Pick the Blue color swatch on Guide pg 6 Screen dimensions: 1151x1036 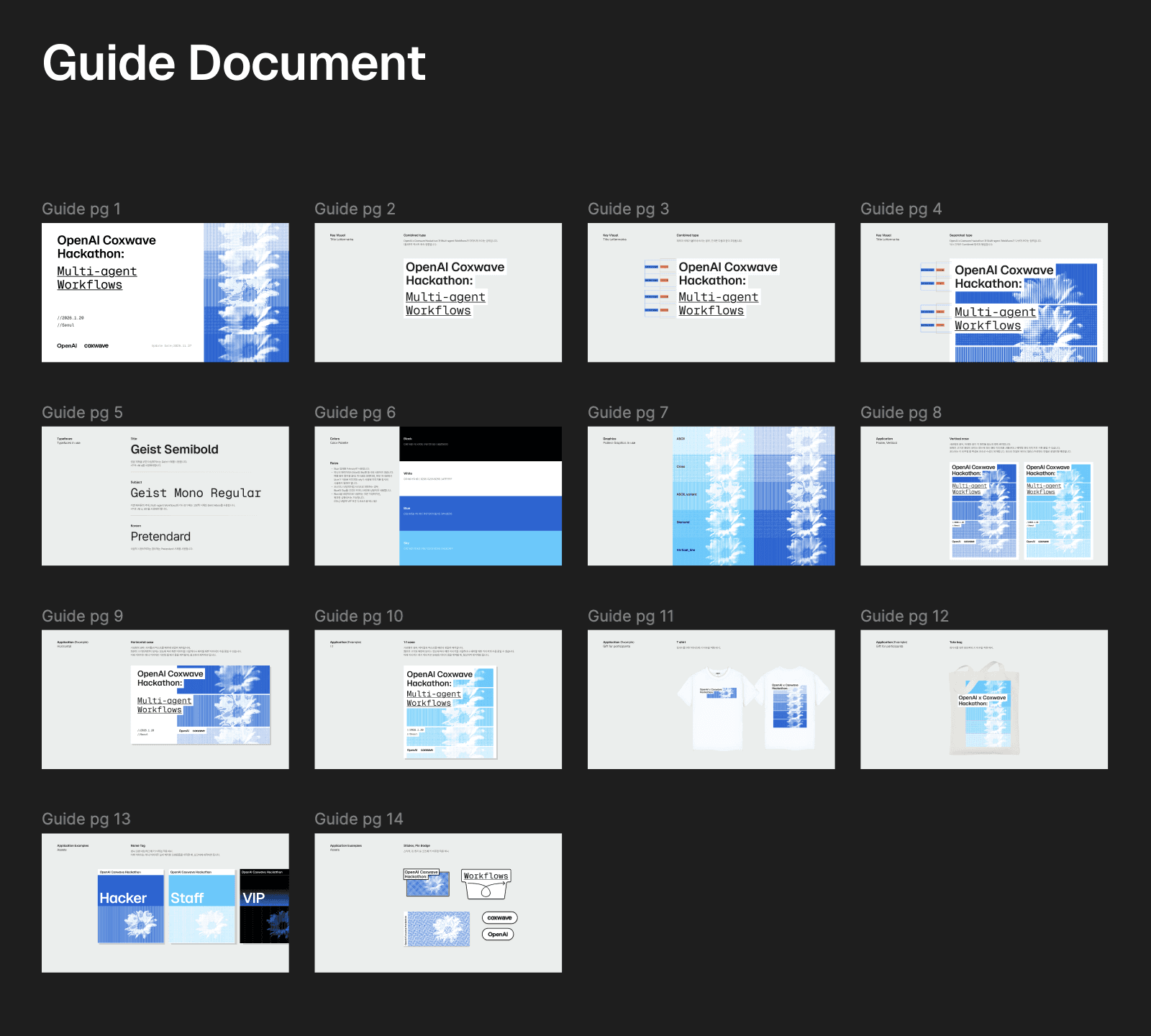coord(481,513)
